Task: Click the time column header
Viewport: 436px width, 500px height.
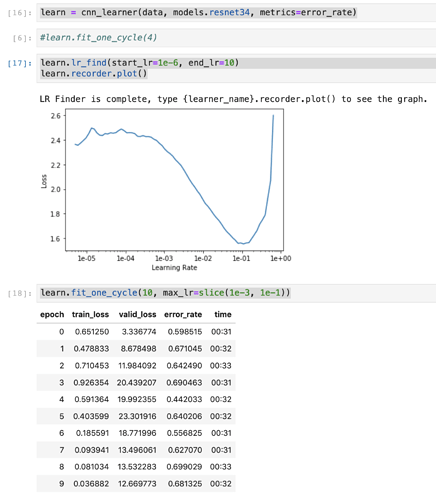Action: tap(223, 314)
